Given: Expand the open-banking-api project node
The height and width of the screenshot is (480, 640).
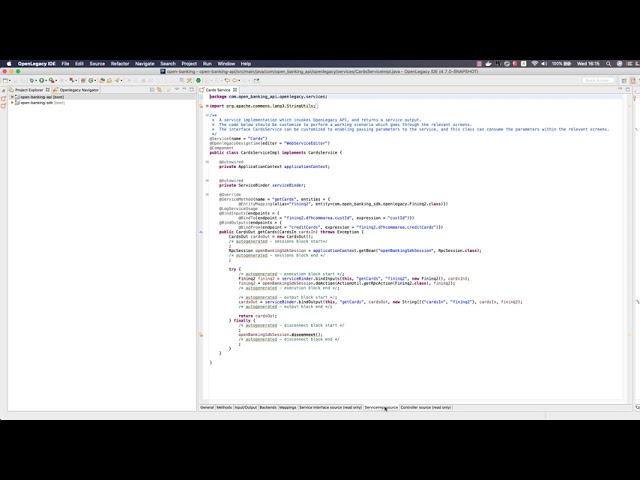Looking at the screenshot, I should (12, 97).
